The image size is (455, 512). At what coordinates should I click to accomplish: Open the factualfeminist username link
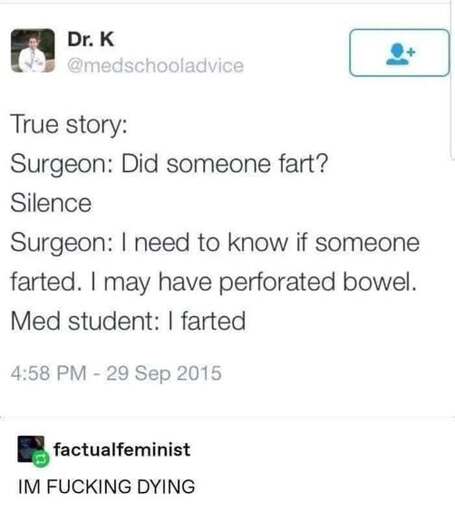click(x=122, y=449)
